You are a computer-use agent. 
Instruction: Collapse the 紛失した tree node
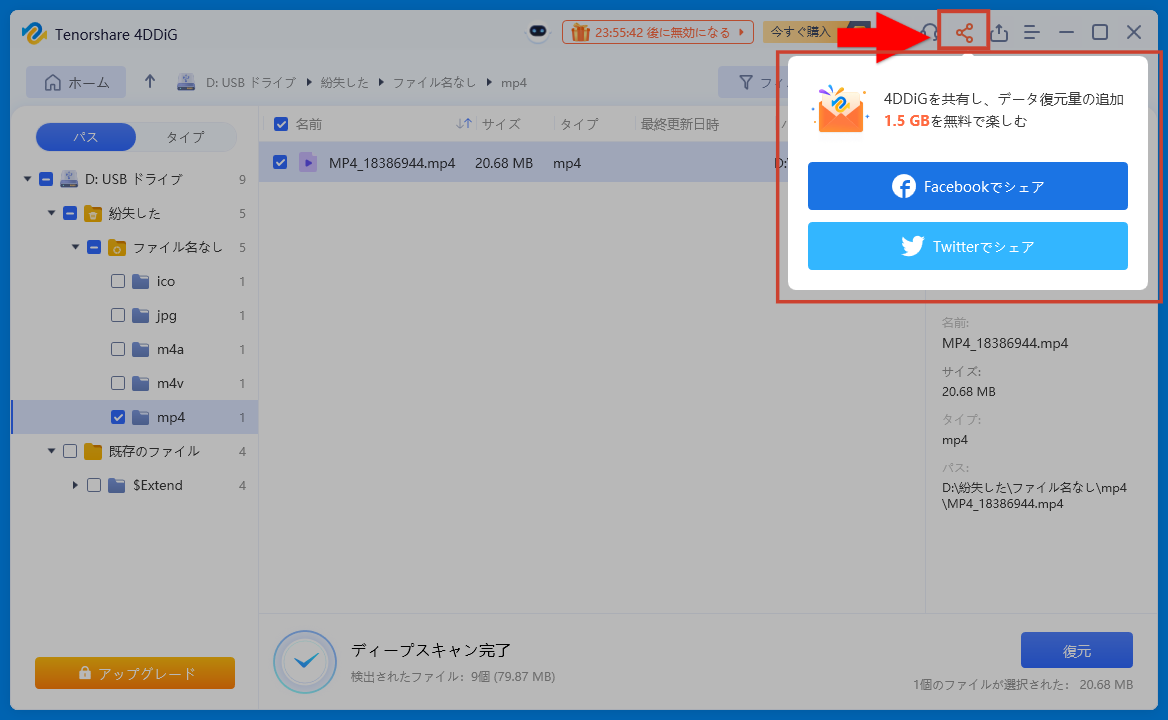[51, 213]
